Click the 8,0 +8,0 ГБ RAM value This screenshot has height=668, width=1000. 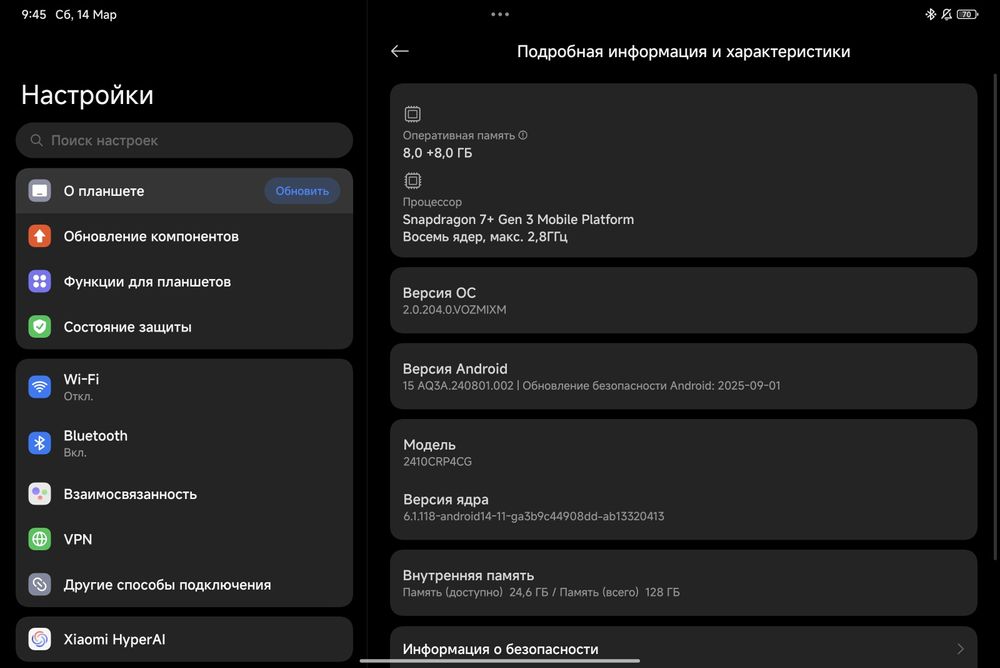pos(438,153)
